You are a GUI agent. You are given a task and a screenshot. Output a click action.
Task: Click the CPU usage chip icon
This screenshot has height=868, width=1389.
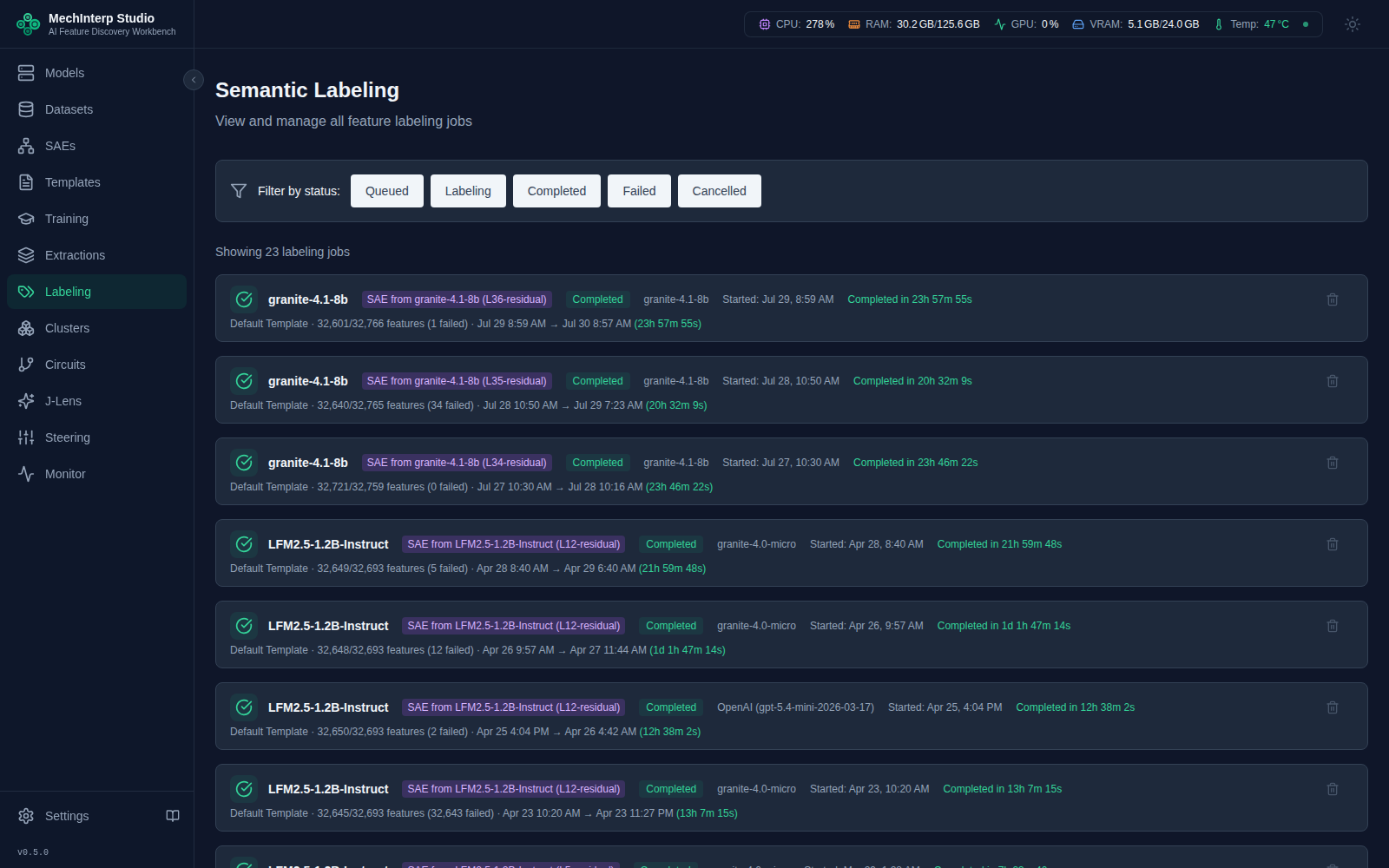[x=765, y=24]
